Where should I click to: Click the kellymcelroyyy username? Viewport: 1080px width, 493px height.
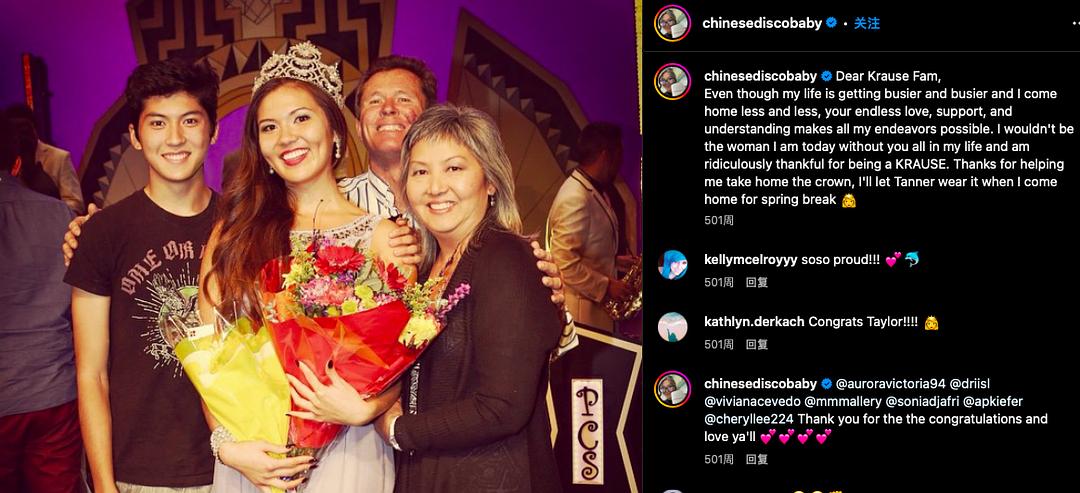point(750,260)
